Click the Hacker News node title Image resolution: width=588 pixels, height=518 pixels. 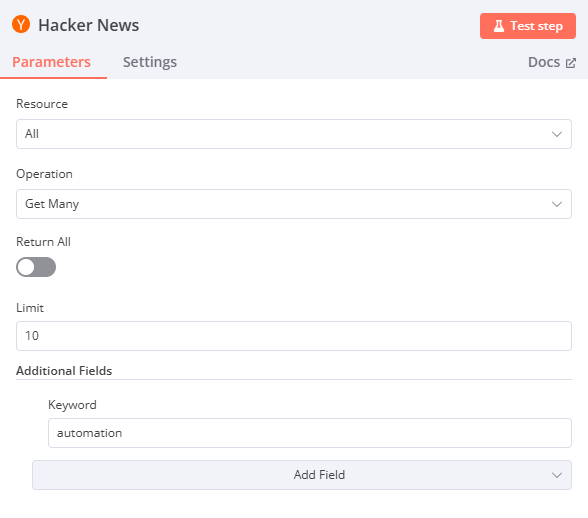tap(88, 25)
